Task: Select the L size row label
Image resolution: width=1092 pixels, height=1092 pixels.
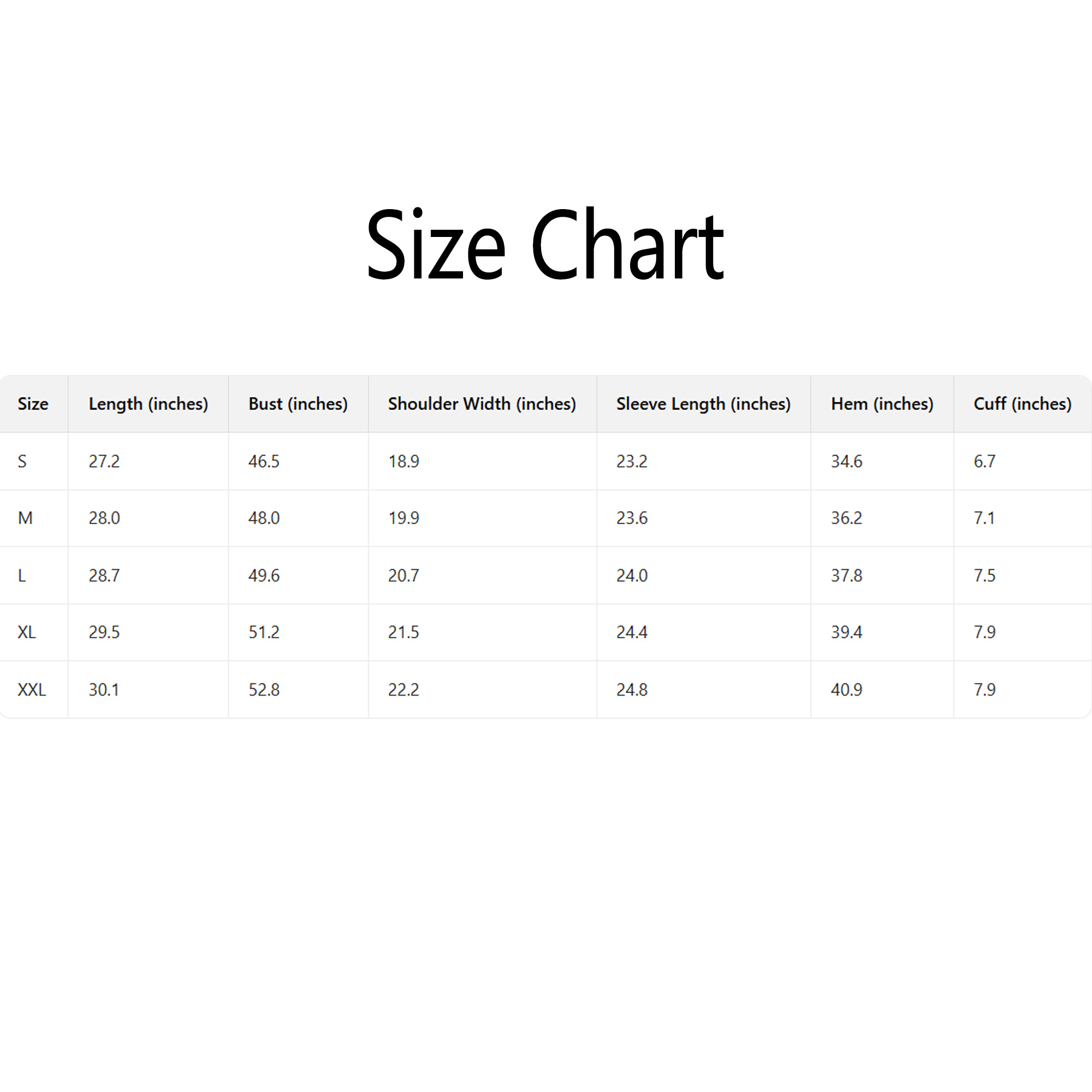Action: pos(21,575)
